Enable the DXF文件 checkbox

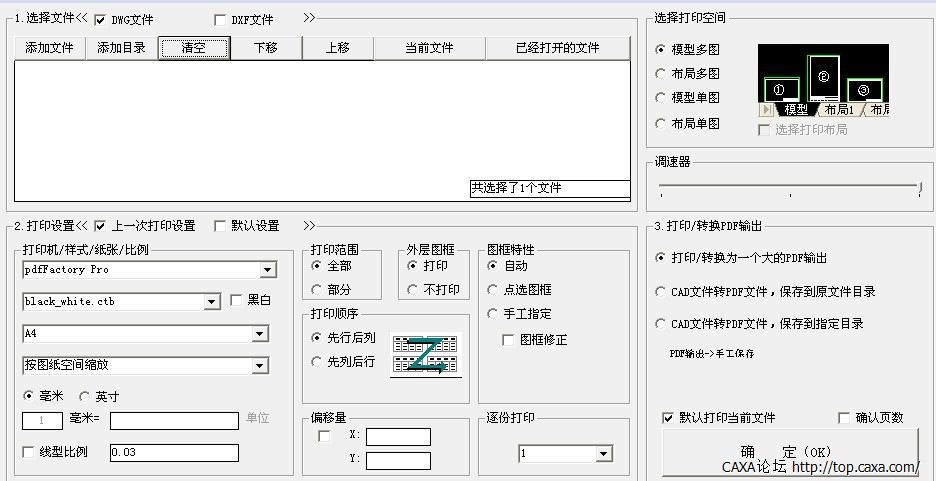pyautogui.click(x=221, y=20)
